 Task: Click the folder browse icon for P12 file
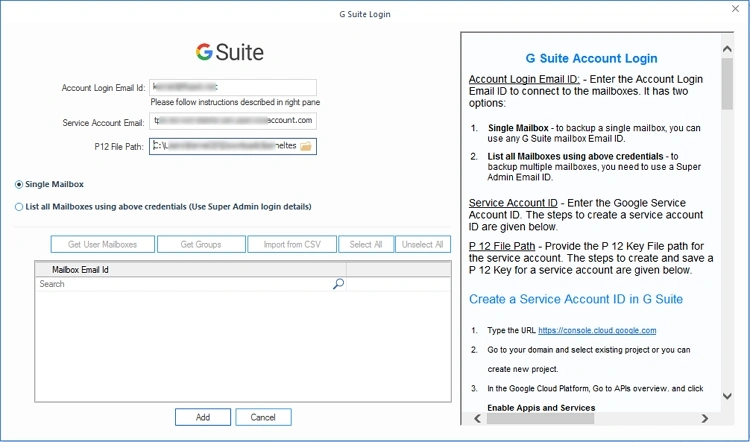point(306,147)
